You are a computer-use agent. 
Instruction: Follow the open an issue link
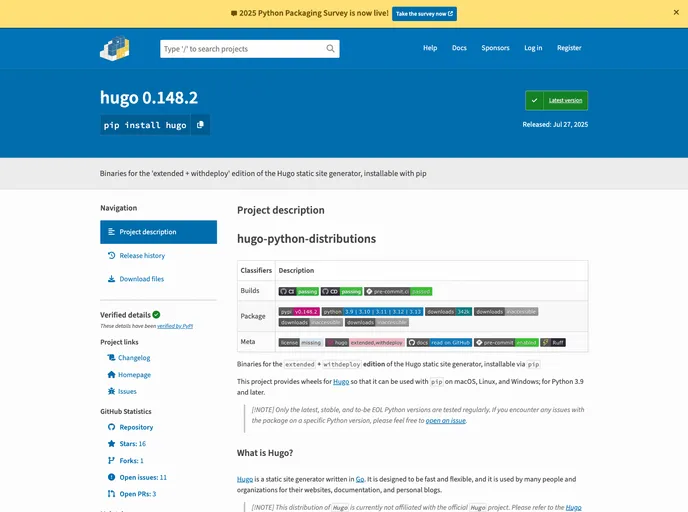coord(445,420)
